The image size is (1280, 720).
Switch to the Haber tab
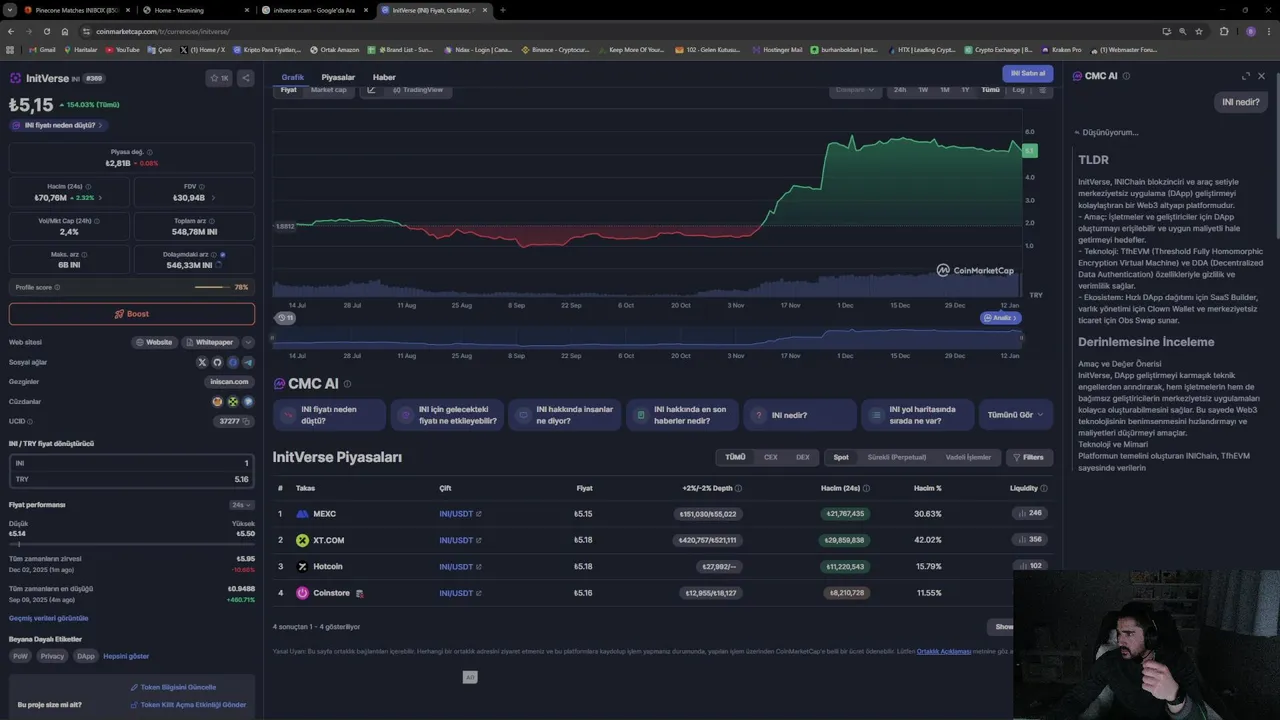pyautogui.click(x=384, y=77)
